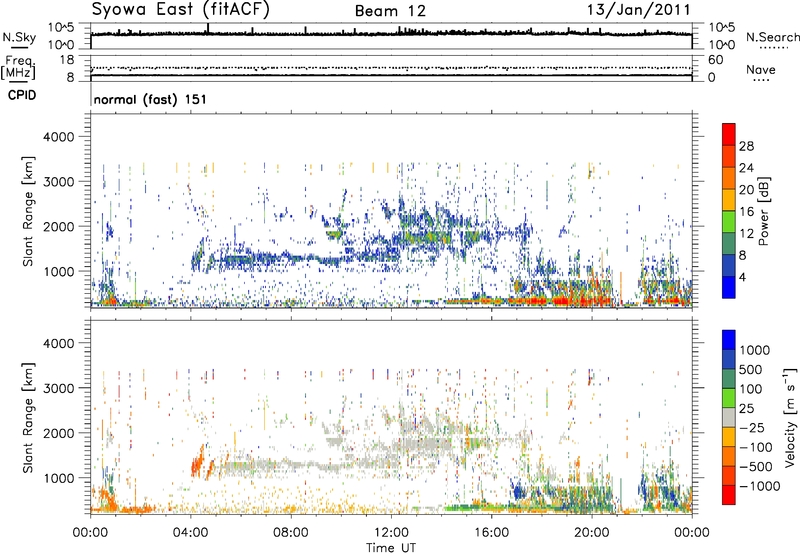Select the 'Freq. [MHz]' axis label

(x=18, y=68)
